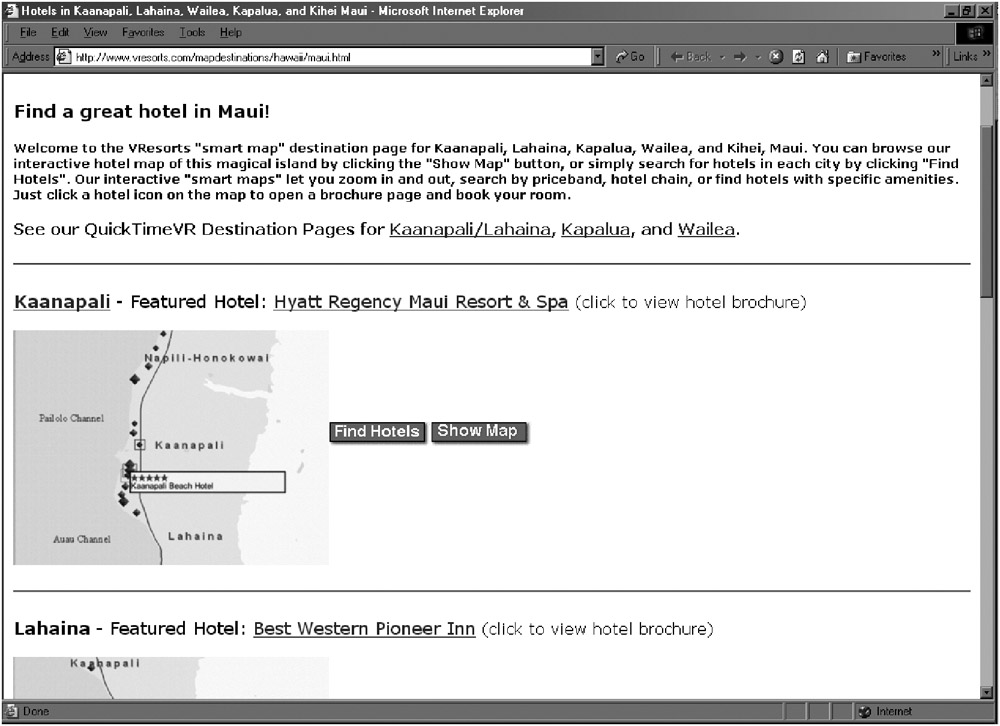Open the Tools menu
1000x726 pixels.
tap(192, 33)
